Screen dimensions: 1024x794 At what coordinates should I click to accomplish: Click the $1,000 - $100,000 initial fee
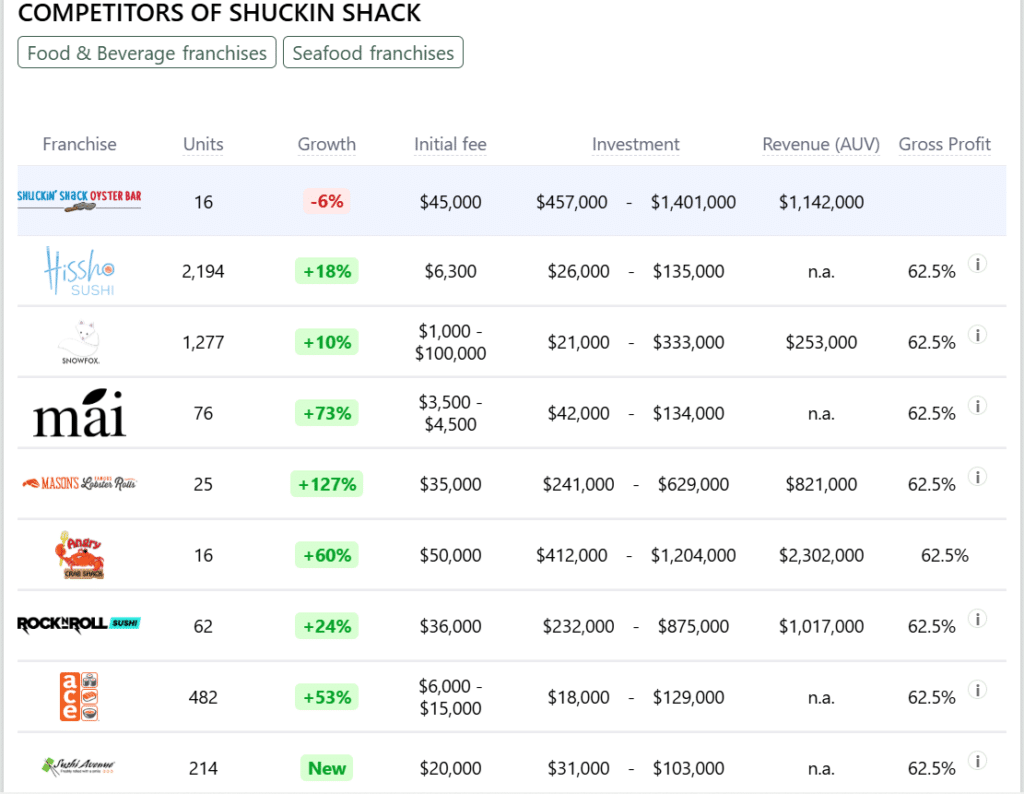click(x=450, y=342)
